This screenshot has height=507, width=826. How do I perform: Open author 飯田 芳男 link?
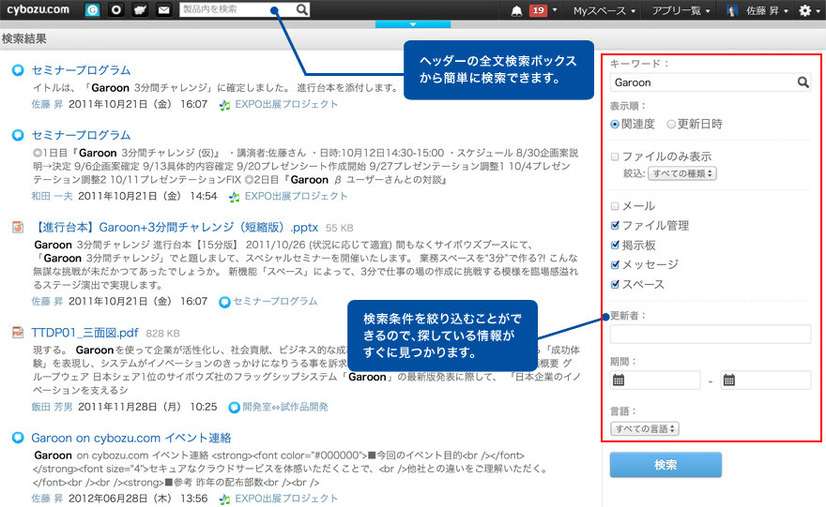(52, 407)
